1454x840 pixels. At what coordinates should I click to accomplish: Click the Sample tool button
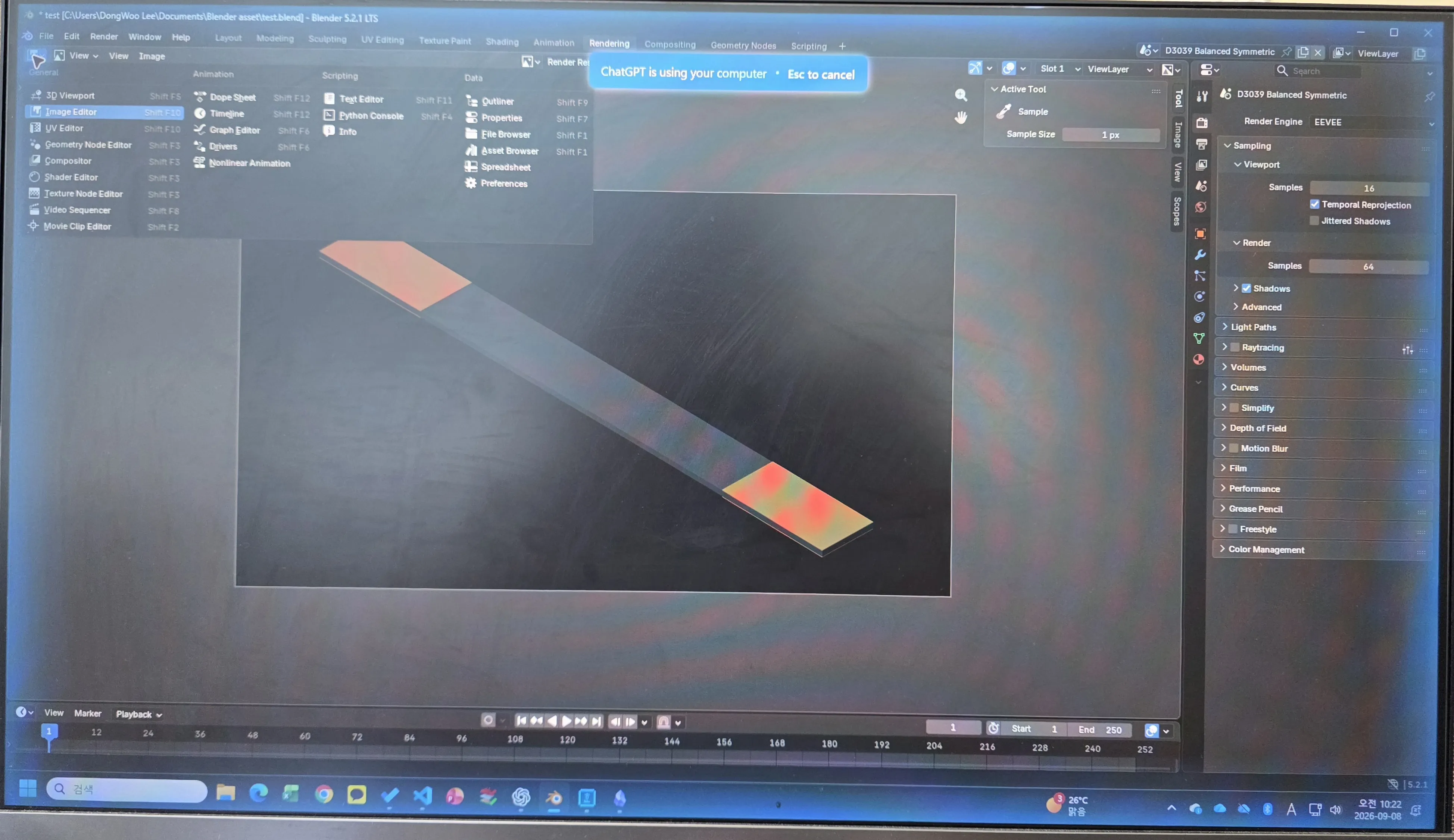[x=1021, y=111]
